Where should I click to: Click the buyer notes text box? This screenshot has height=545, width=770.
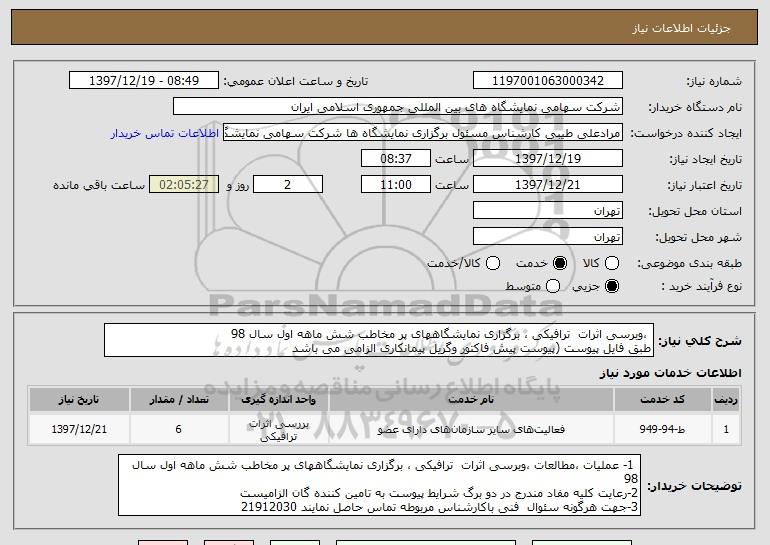click(380, 485)
